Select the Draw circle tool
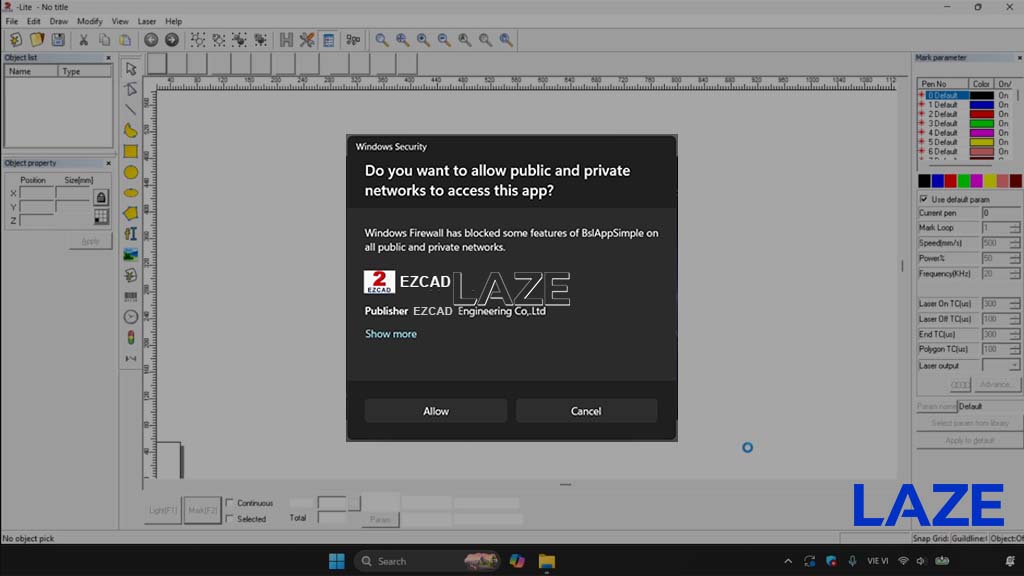The height and width of the screenshot is (576, 1024). click(x=131, y=172)
